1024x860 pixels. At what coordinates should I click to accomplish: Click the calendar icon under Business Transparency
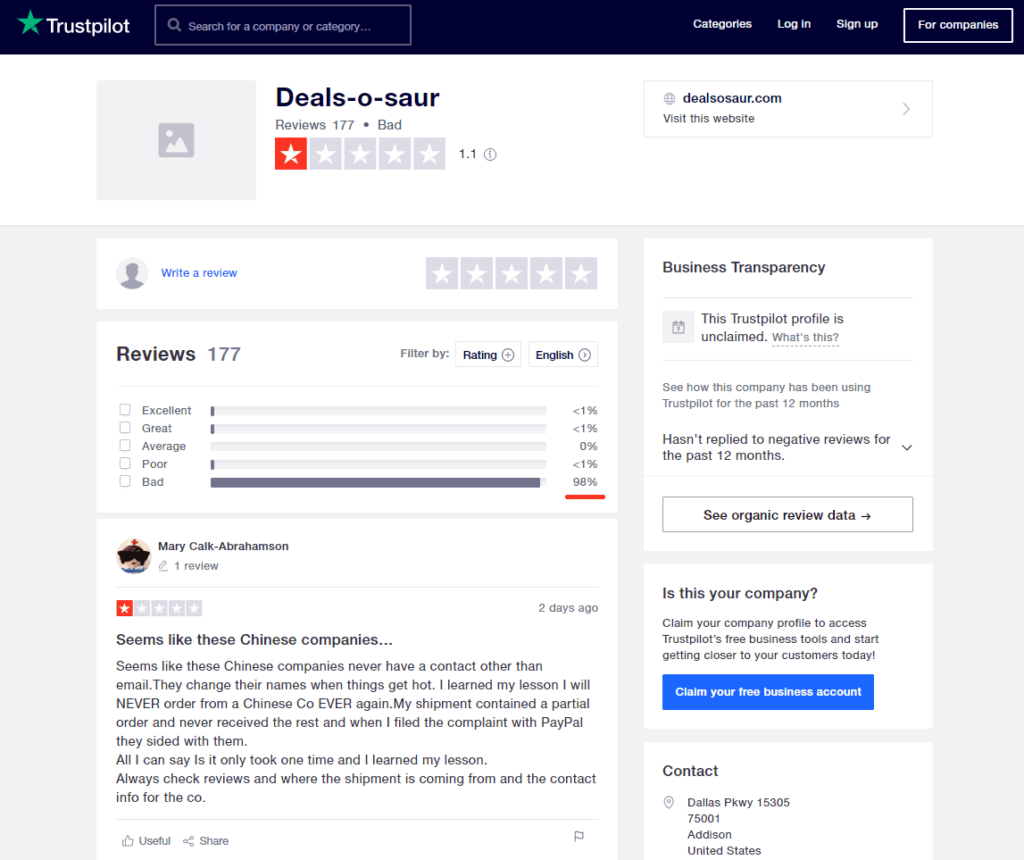[679, 327]
